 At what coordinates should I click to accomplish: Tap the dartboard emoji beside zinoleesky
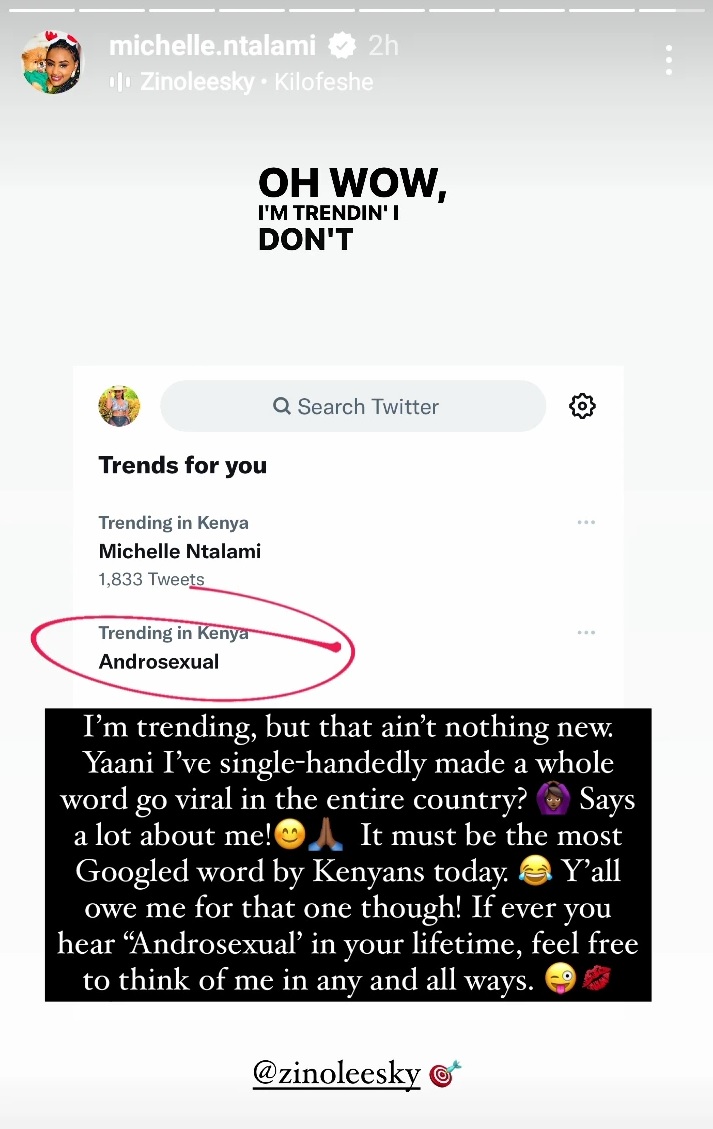coord(444,1074)
